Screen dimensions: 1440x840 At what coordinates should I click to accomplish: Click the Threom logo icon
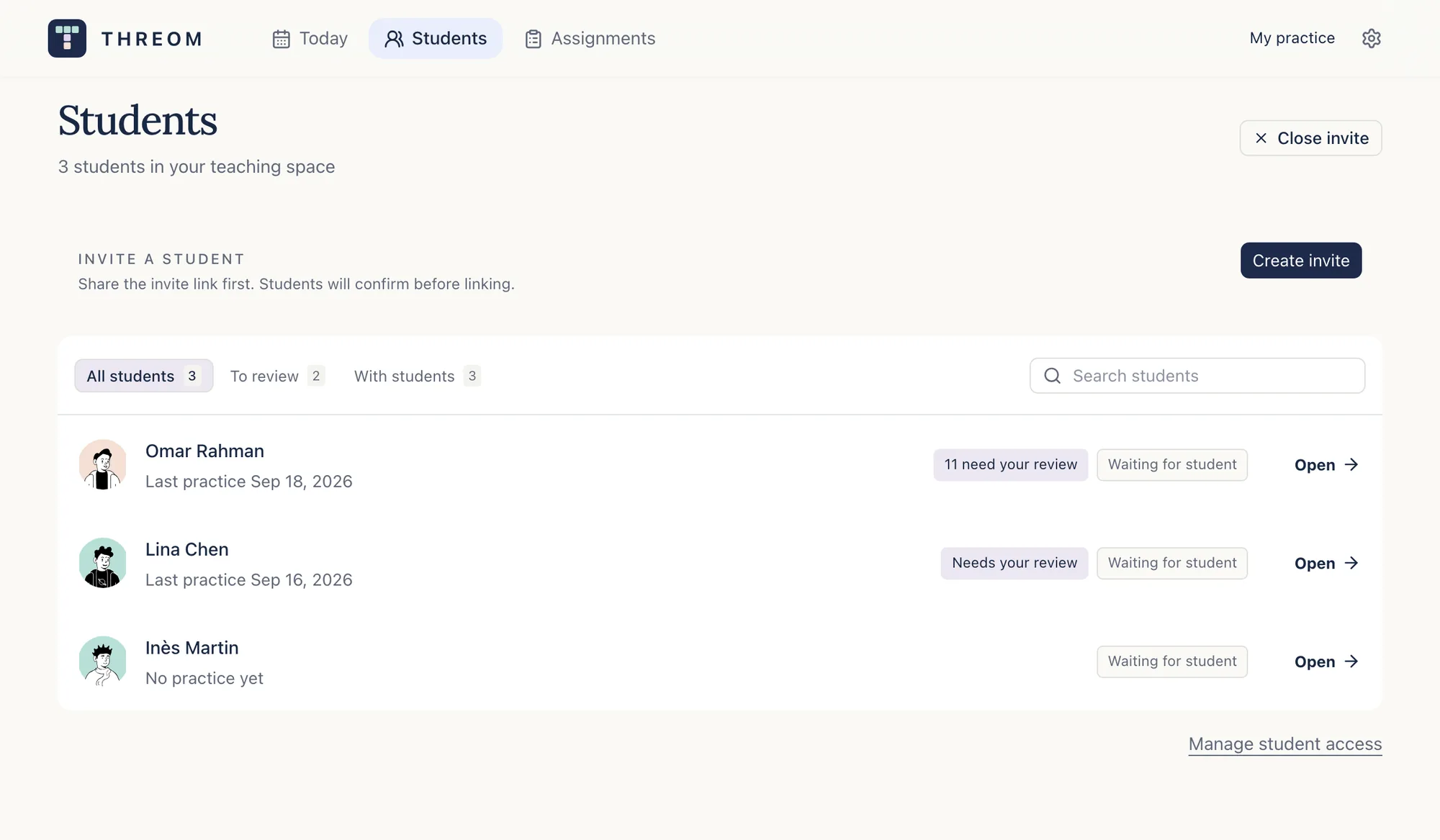(x=67, y=38)
